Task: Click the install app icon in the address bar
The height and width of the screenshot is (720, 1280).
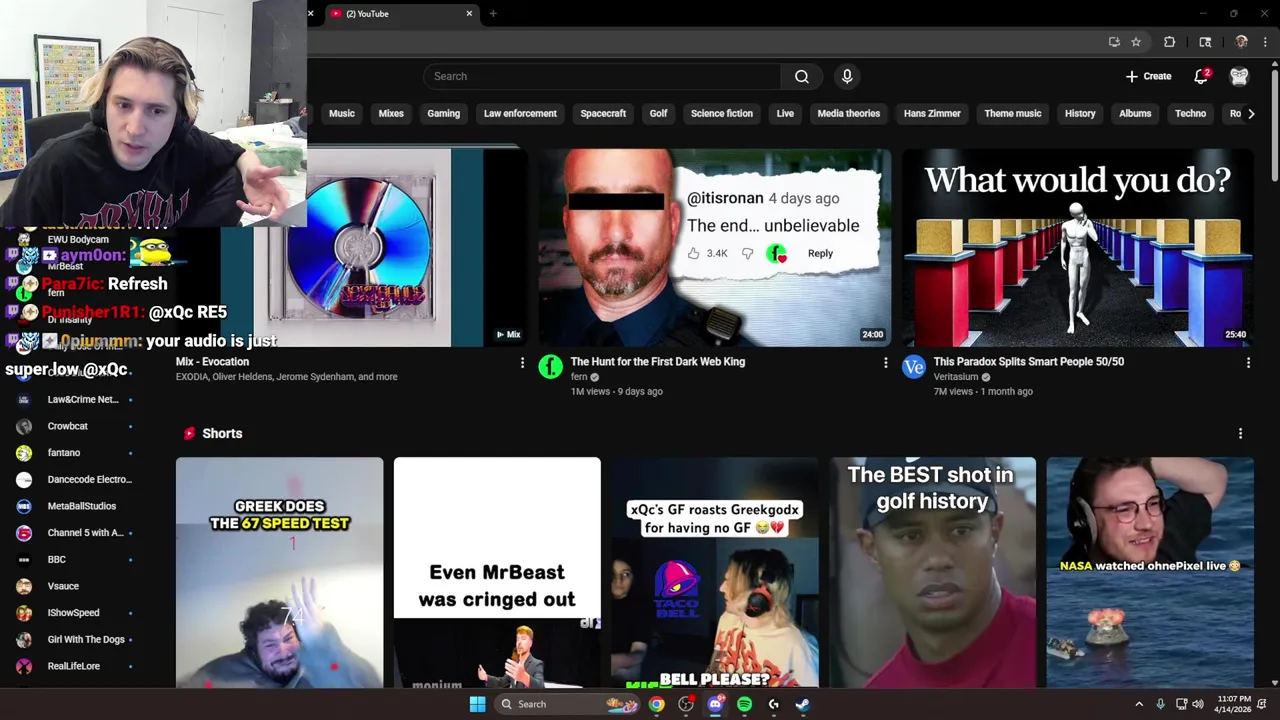Action: tap(1114, 42)
